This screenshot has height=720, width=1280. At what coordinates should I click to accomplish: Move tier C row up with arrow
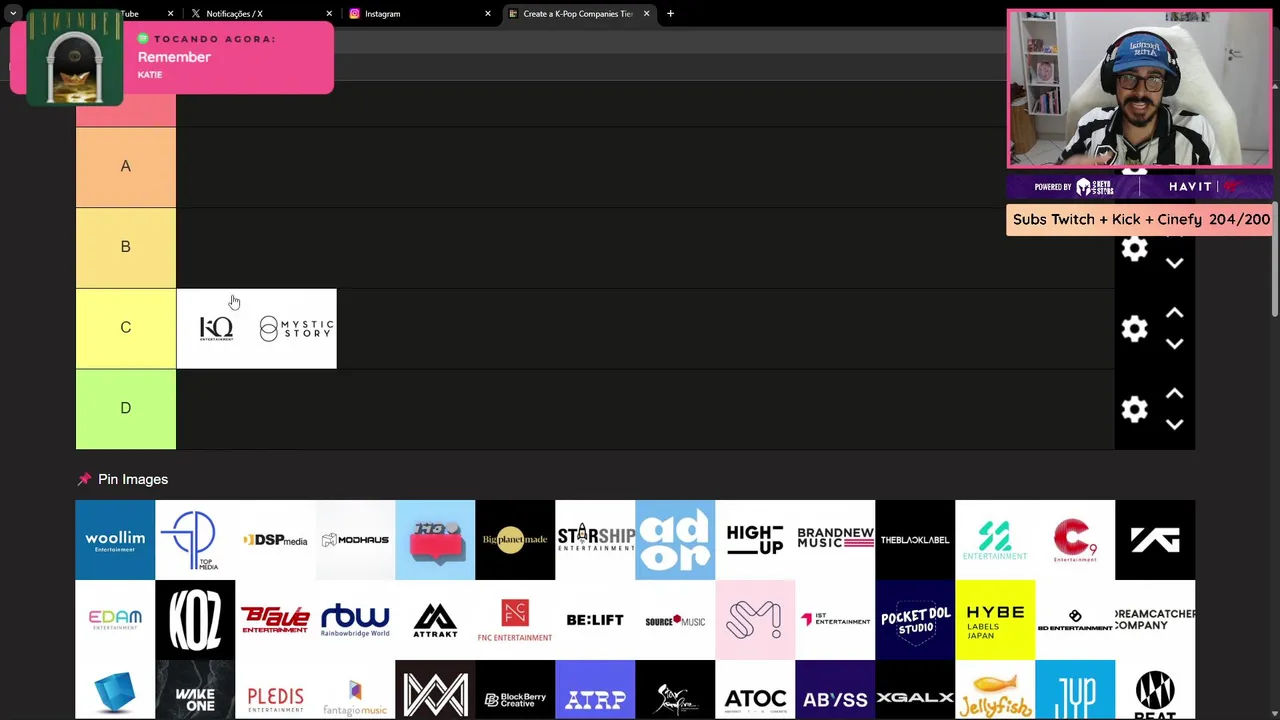point(1175,313)
